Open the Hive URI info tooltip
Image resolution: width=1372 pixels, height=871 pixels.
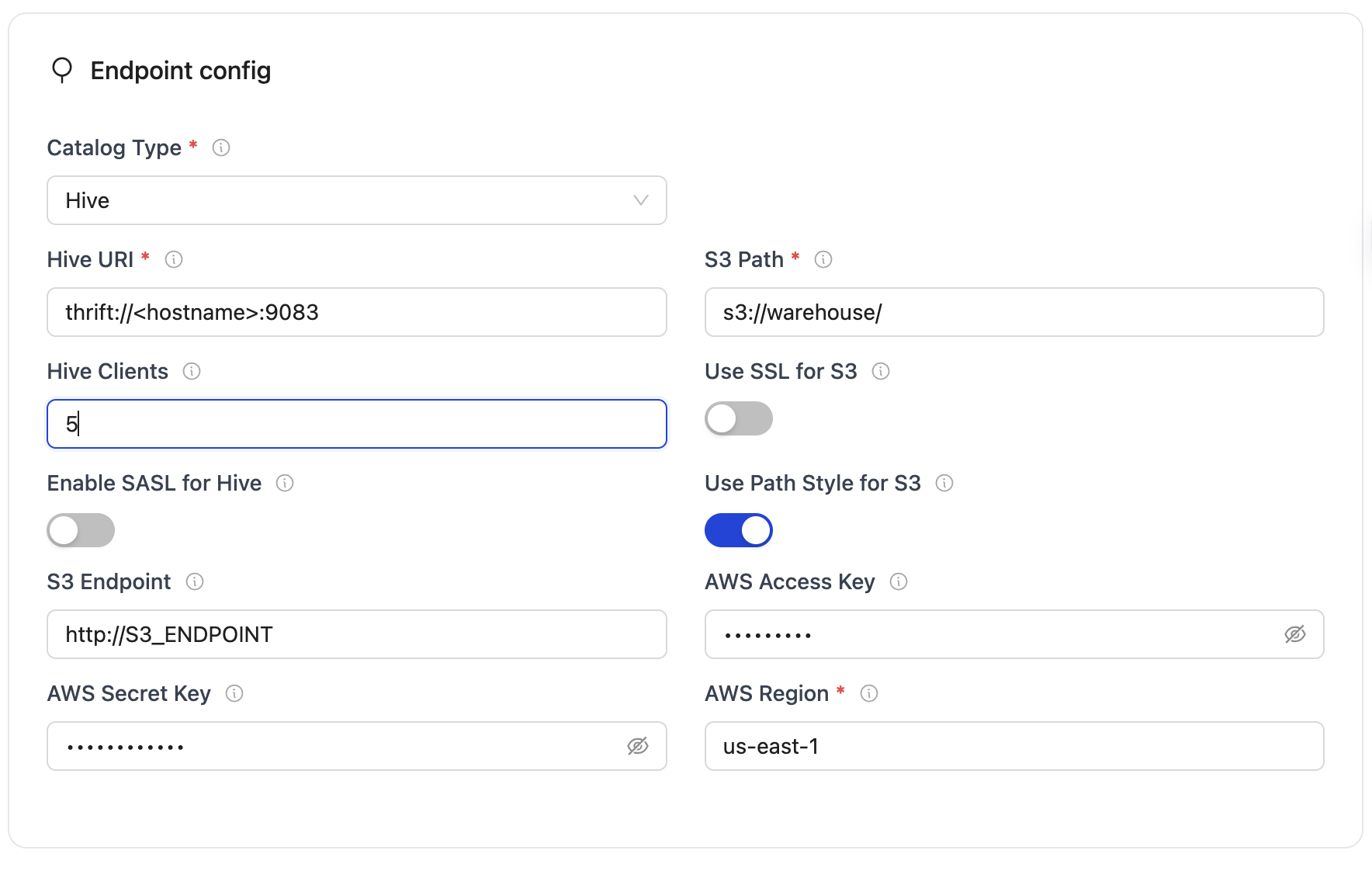pyautogui.click(x=174, y=260)
